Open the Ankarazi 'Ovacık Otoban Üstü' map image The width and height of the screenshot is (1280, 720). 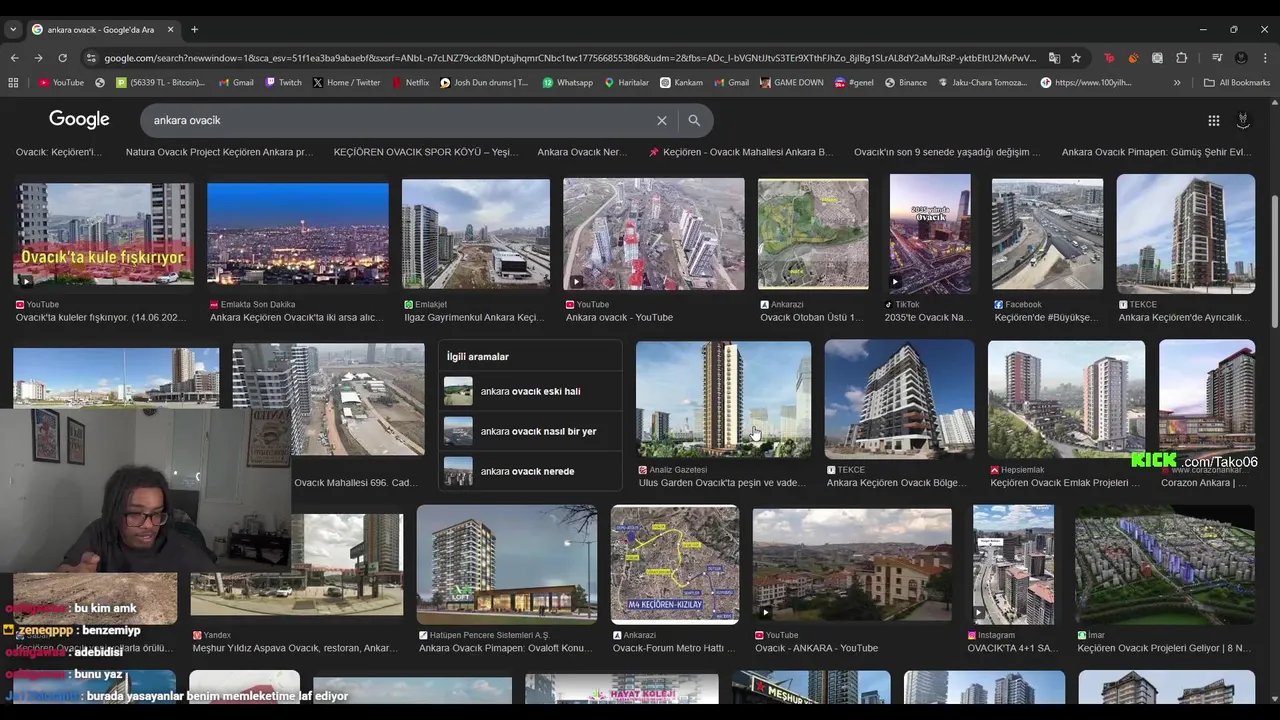[x=813, y=234]
